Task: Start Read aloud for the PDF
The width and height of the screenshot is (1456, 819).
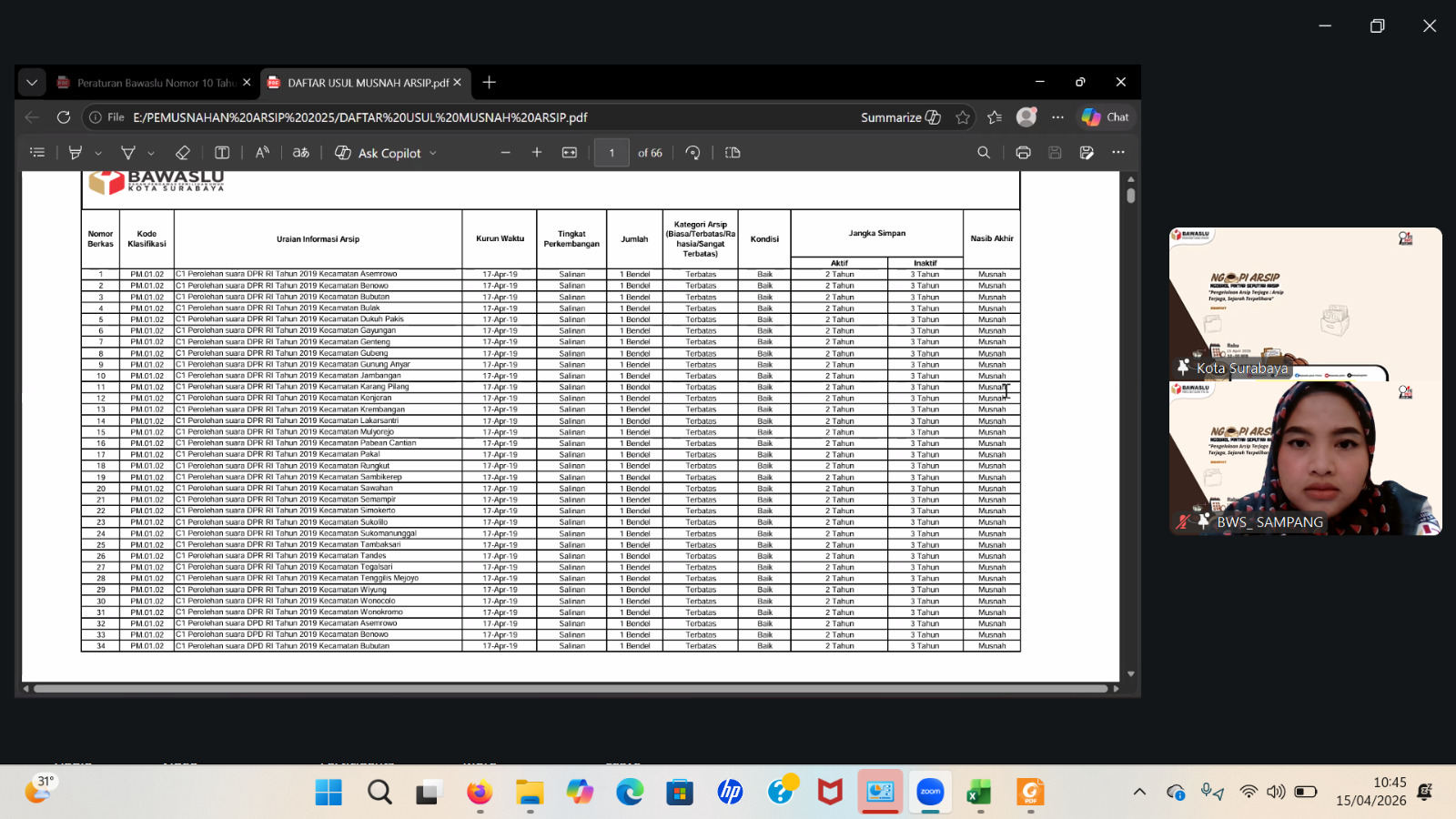Action: click(x=262, y=153)
